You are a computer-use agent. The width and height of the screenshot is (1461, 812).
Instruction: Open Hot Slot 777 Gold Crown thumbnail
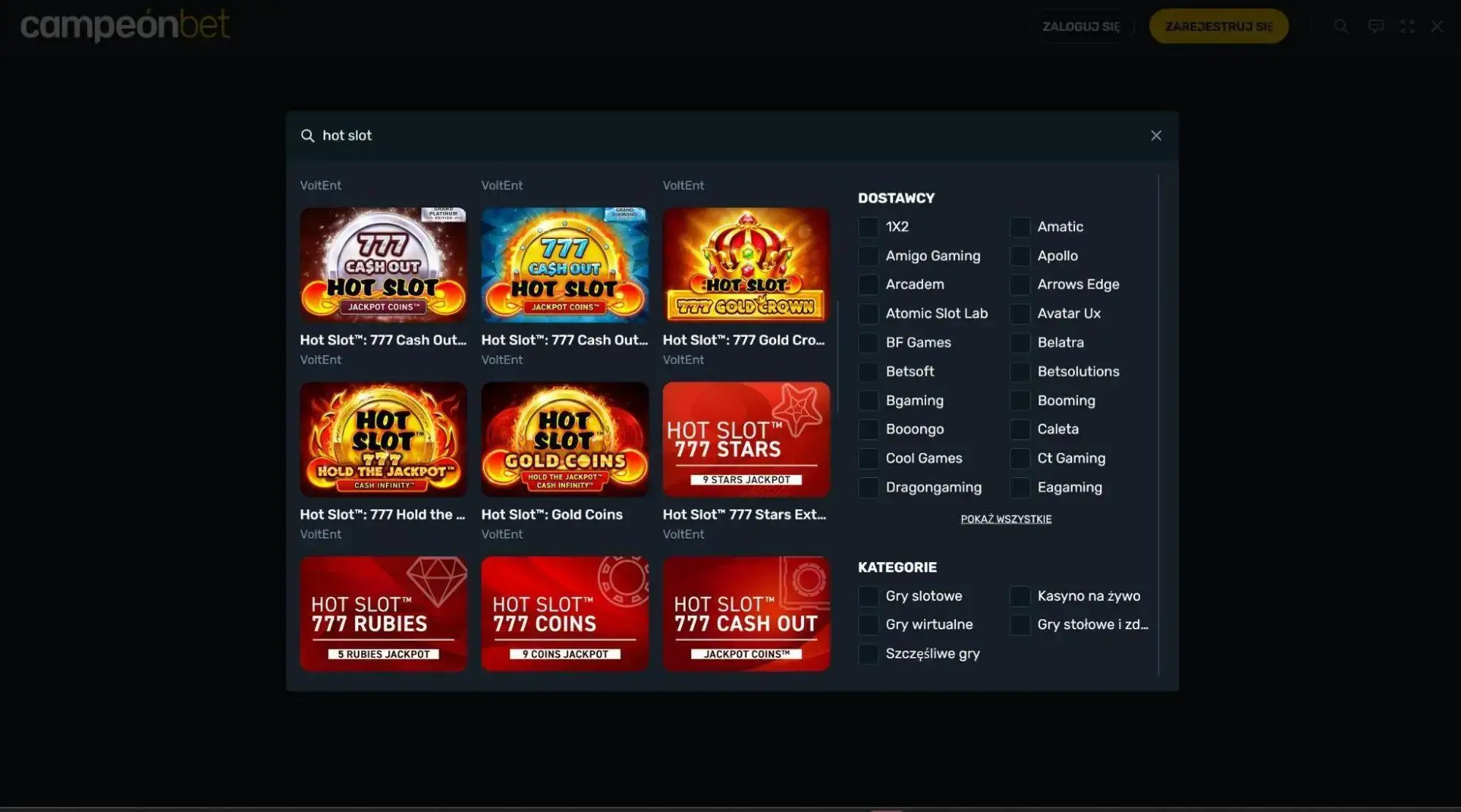click(x=745, y=265)
